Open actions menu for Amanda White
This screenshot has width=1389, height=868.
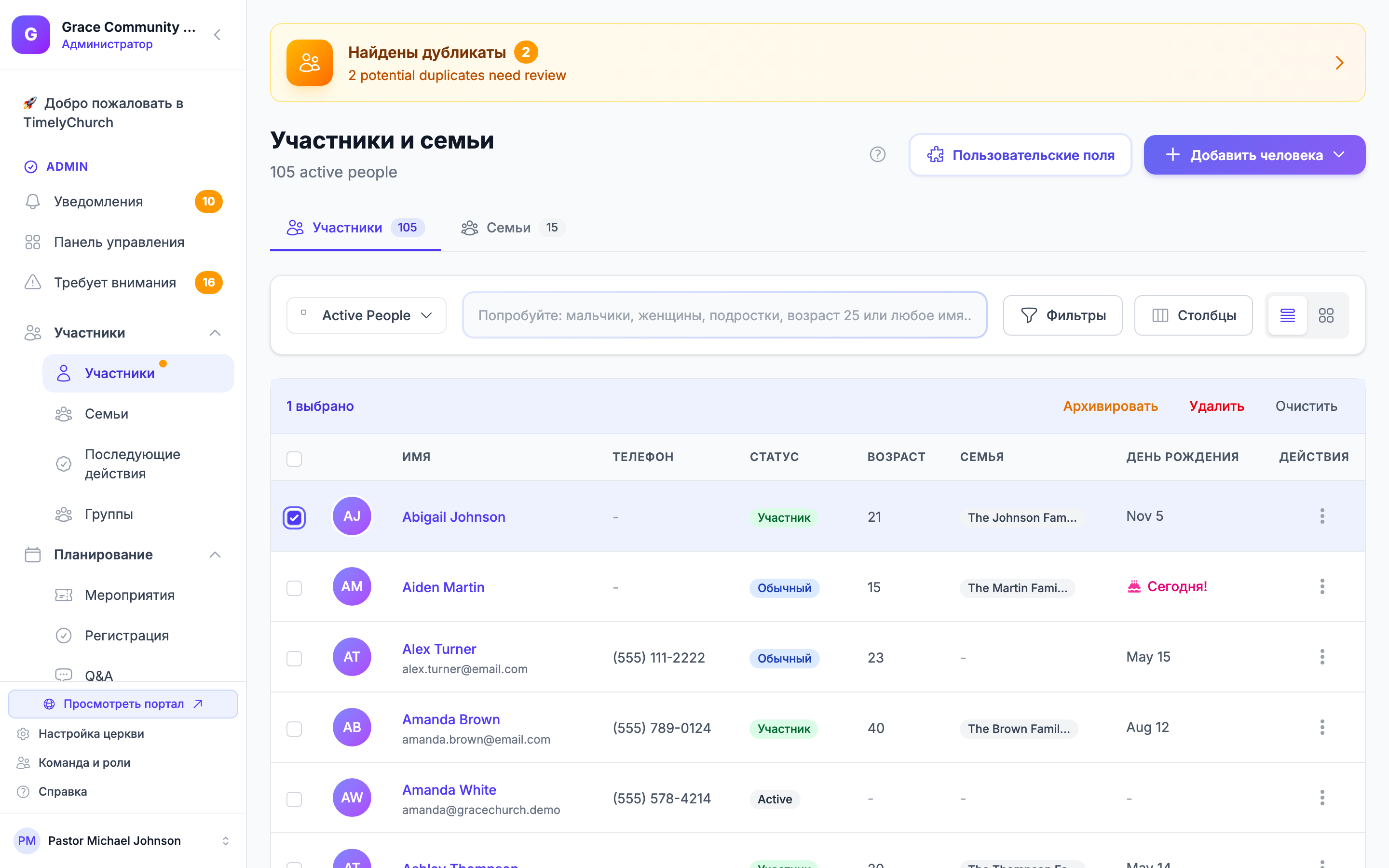click(x=1322, y=798)
